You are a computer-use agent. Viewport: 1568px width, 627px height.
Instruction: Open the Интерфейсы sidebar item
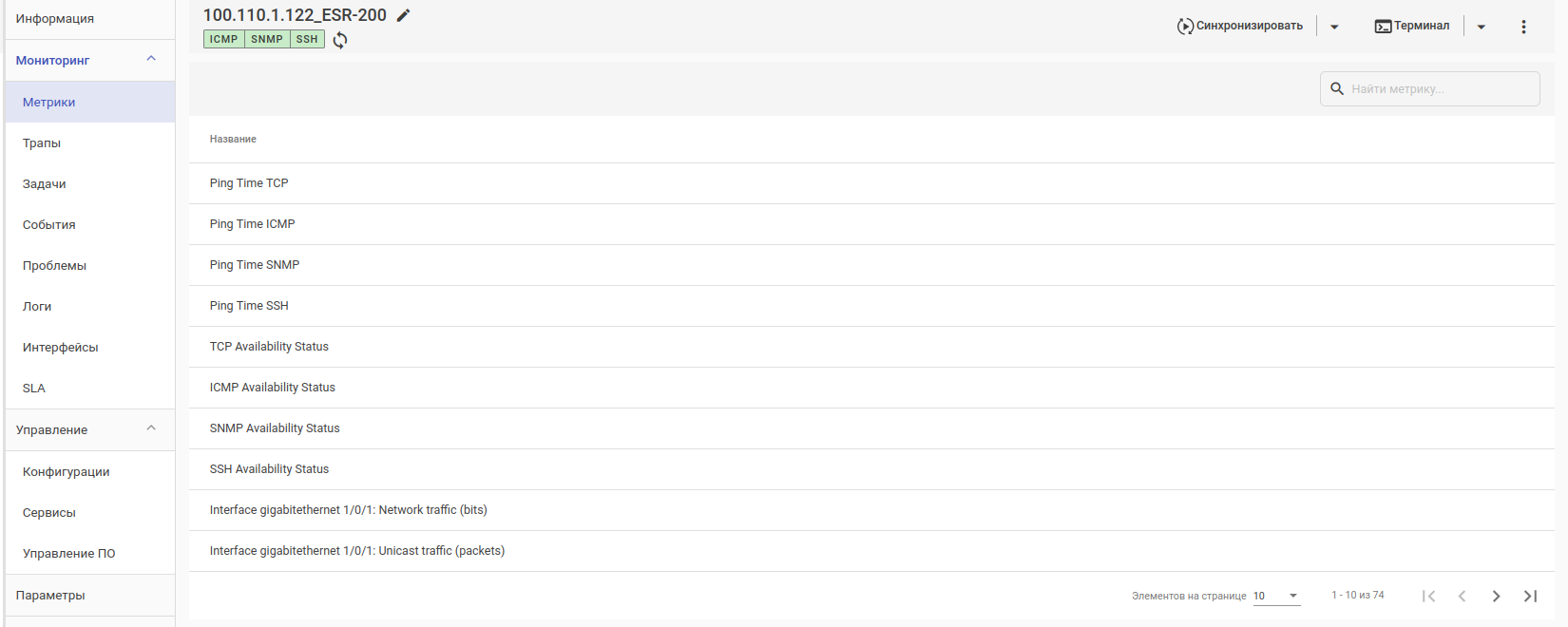click(x=61, y=348)
